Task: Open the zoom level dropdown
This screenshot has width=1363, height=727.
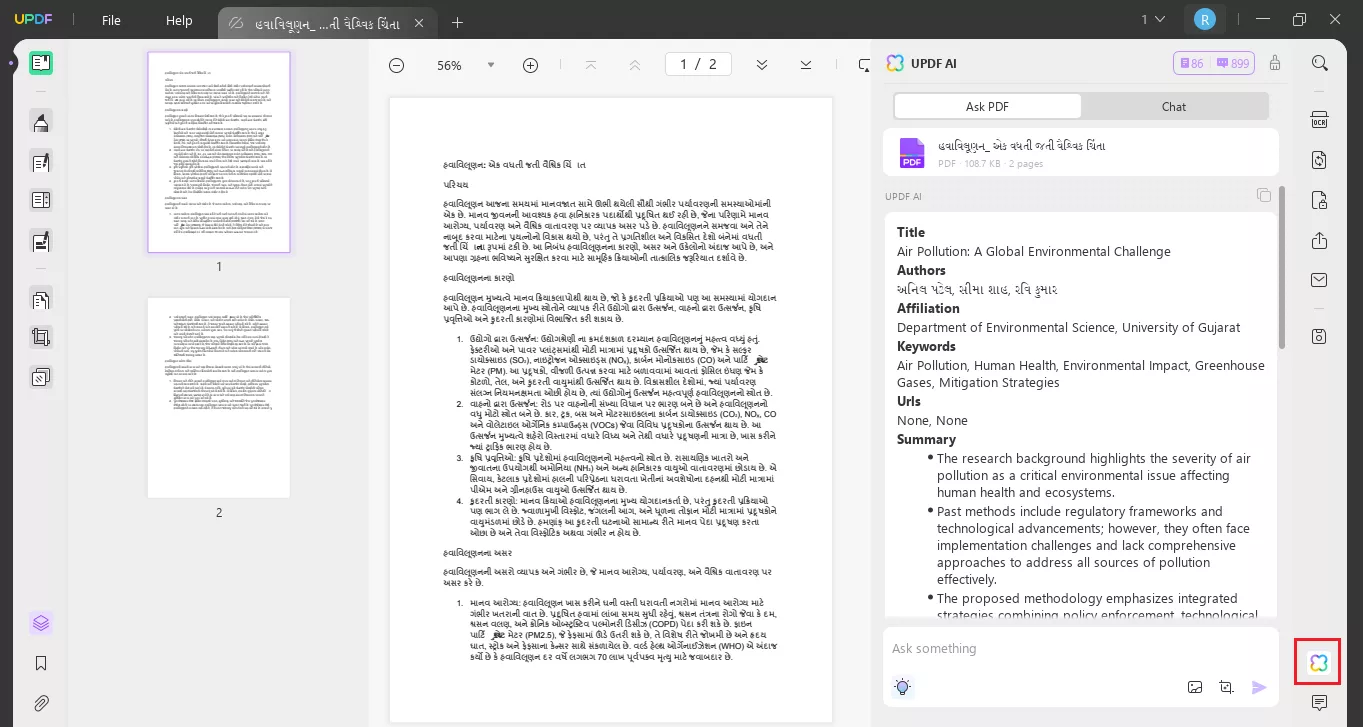Action: tap(491, 65)
